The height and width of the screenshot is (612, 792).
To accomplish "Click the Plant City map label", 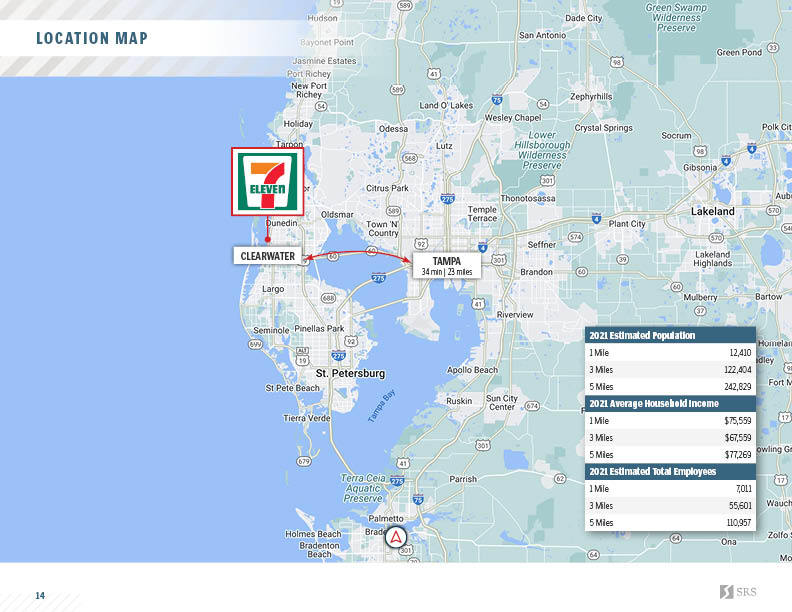I will [627, 224].
